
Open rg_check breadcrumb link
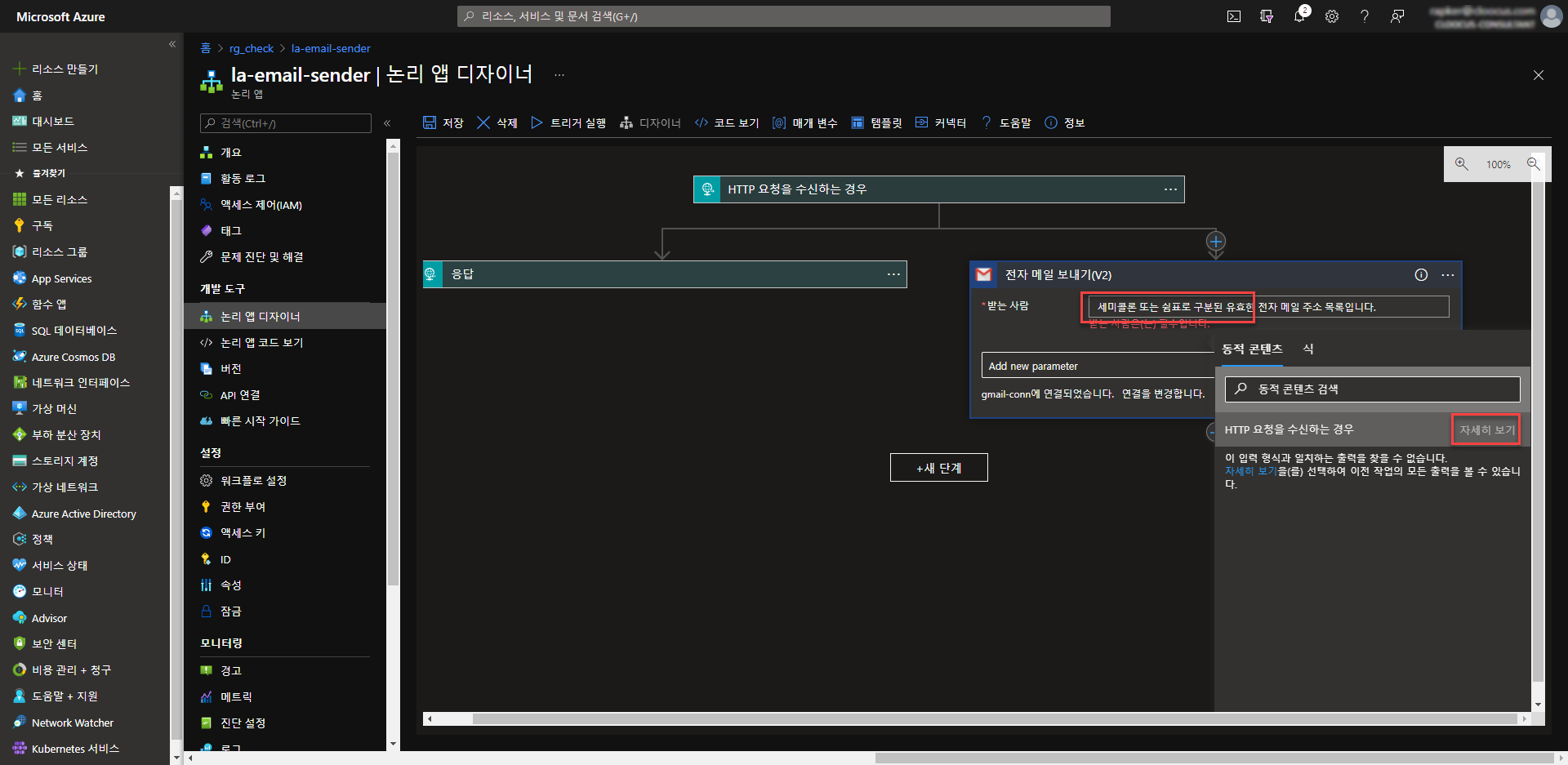pos(252,48)
